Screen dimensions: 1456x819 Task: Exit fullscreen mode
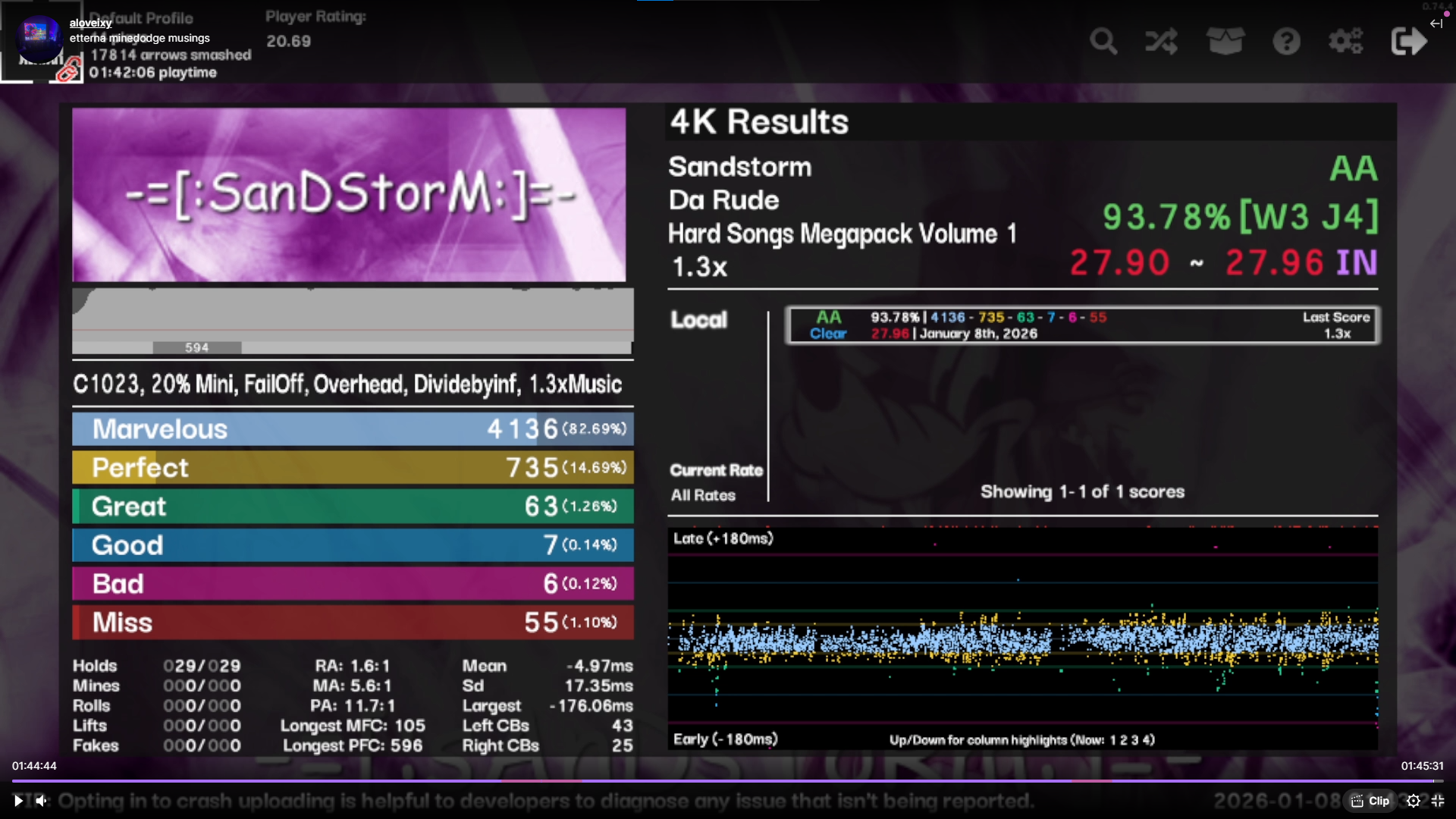pos(1438,801)
